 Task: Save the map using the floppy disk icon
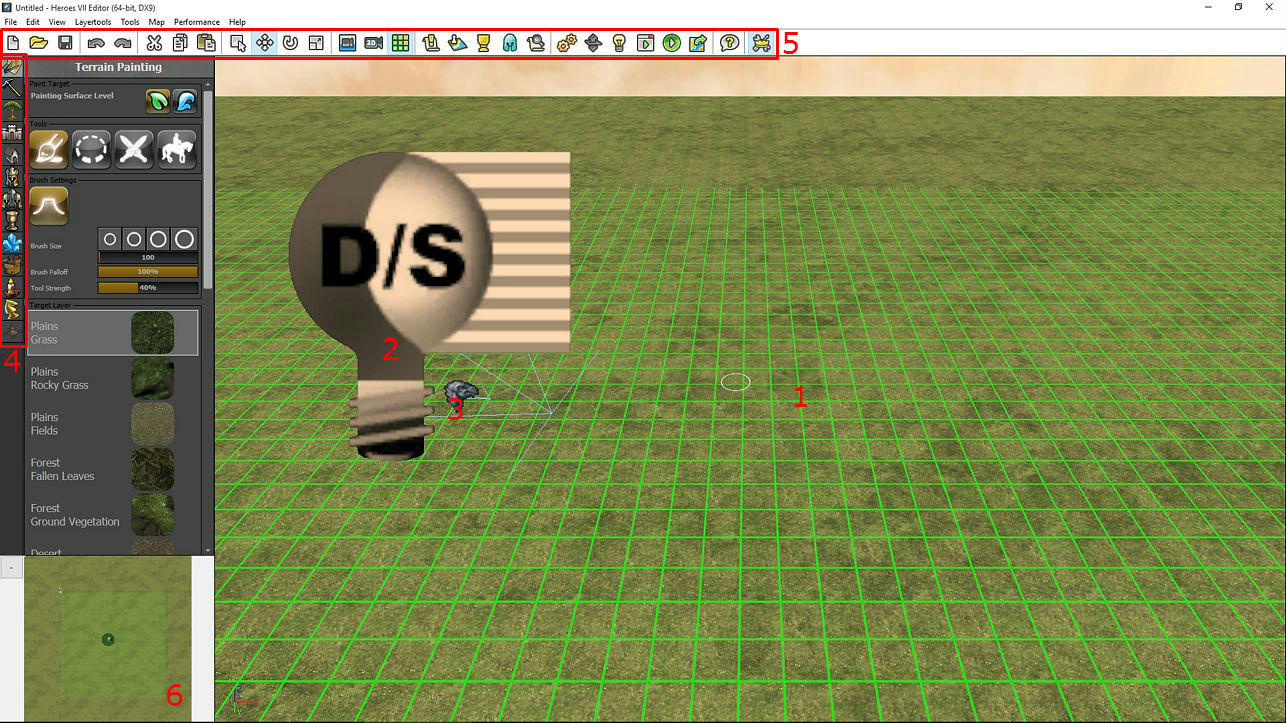(x=65, y=43)
